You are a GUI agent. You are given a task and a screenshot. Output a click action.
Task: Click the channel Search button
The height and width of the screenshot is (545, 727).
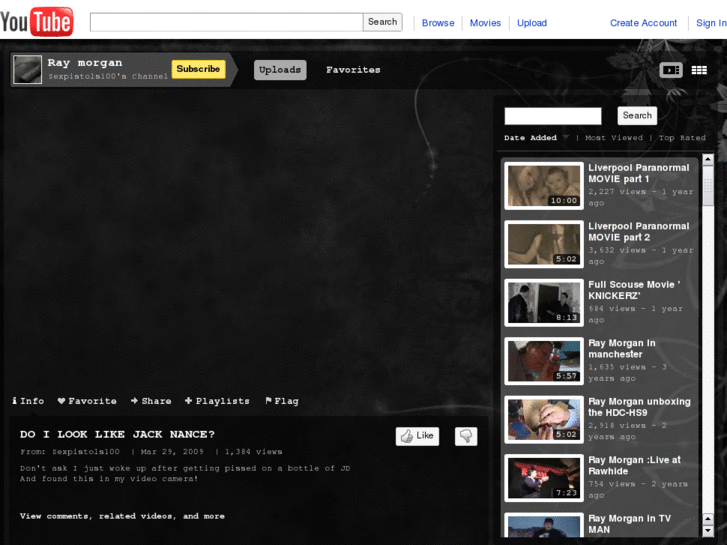[637, 115]
